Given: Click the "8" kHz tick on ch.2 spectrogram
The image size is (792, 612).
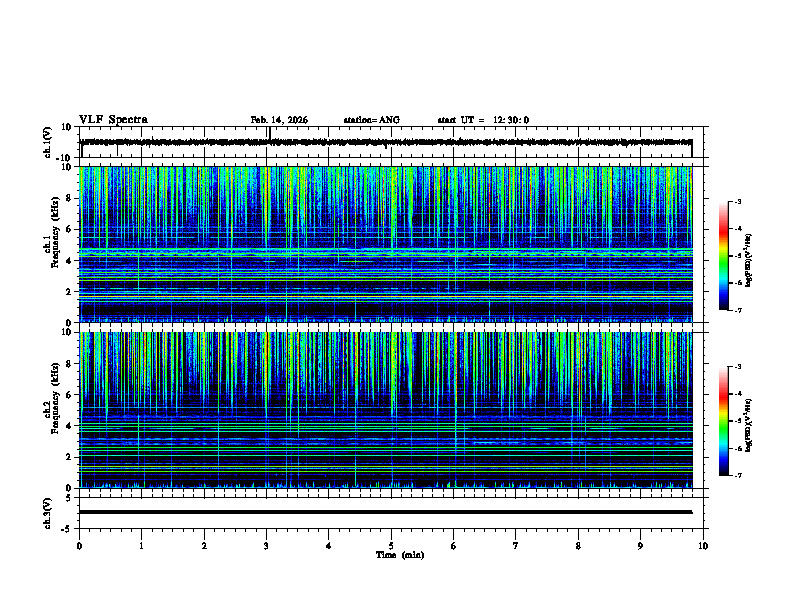Looking at the screenshot, I should (70, 364).
